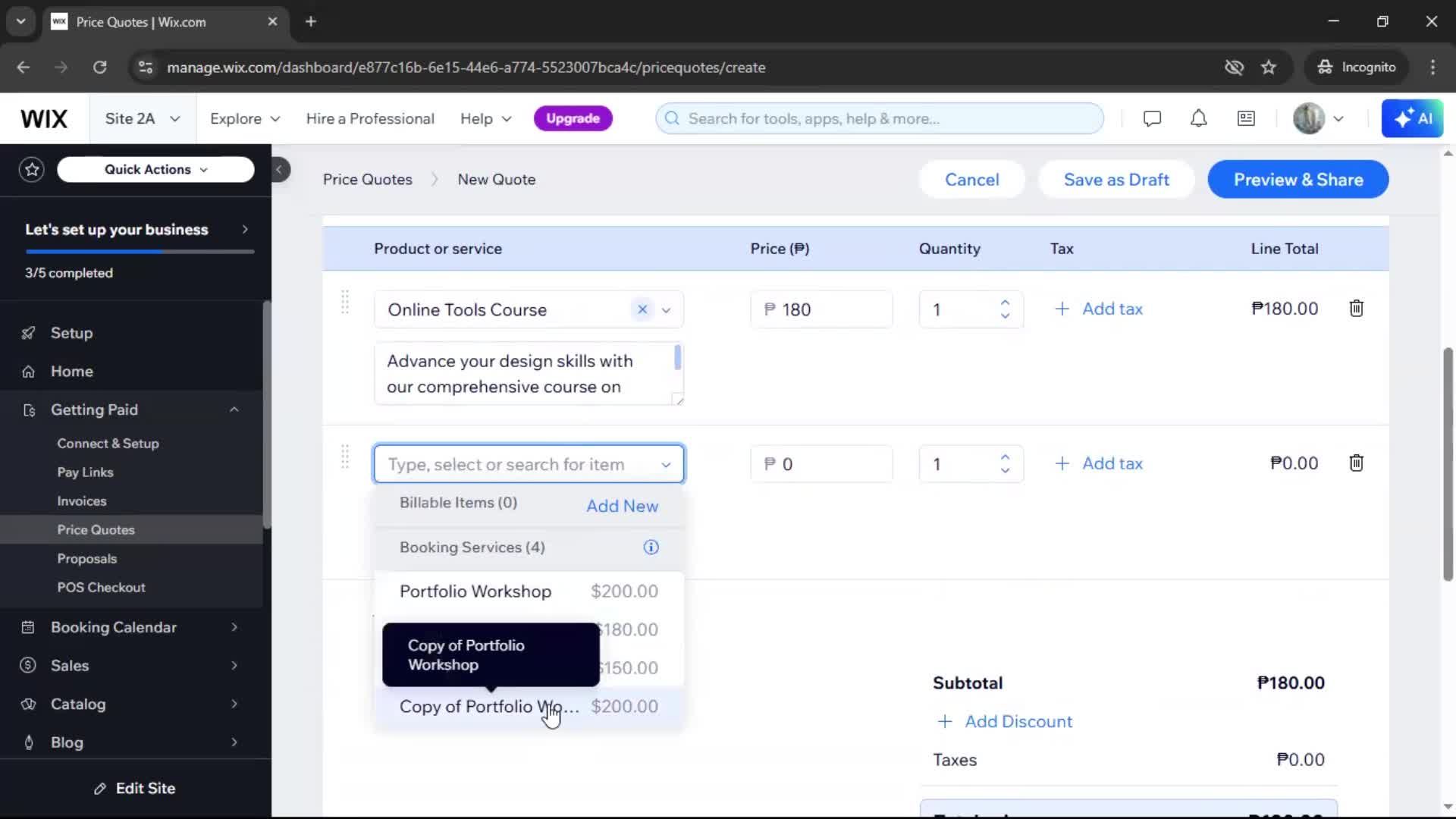This screenshot has width=1456, height=819.
Task: Open Let's set up your business
Action: [136, 230]
